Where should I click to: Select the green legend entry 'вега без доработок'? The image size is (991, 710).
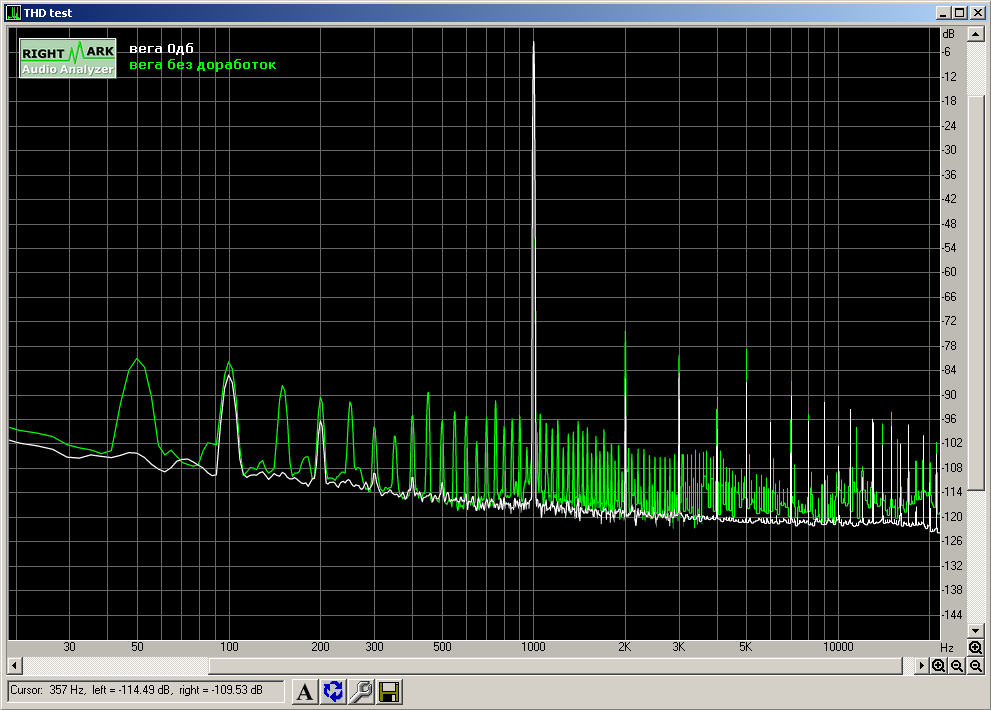[x=202, y=64]
